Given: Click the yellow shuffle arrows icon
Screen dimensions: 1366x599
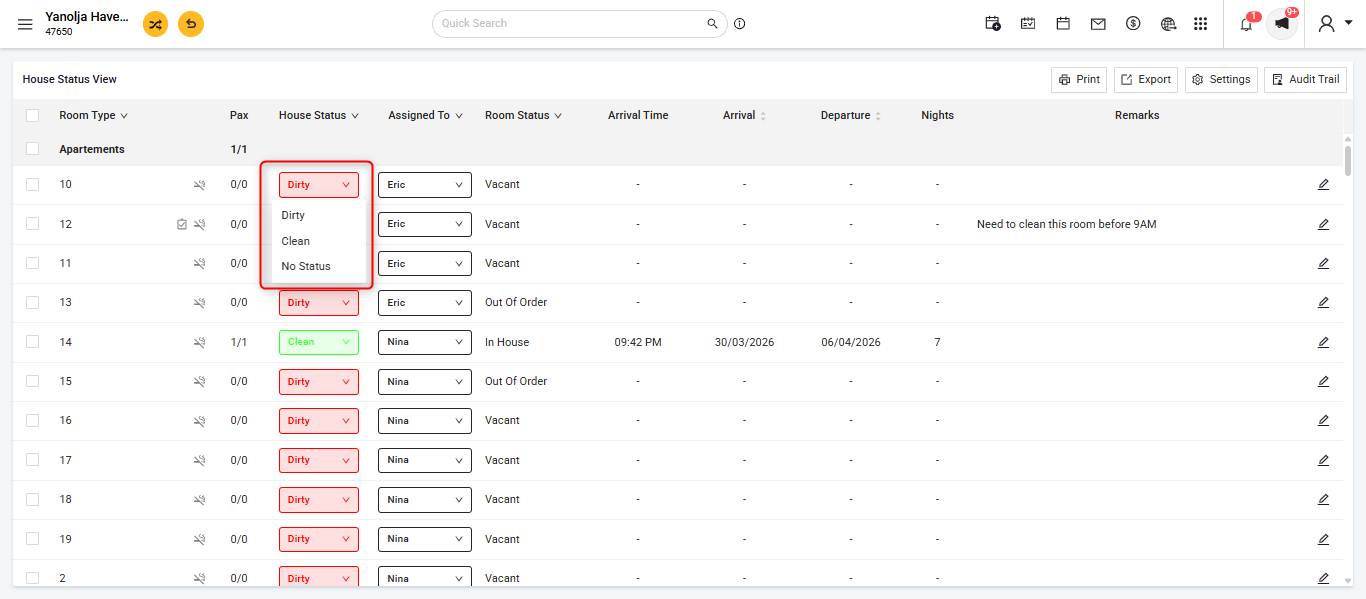Looking at the screenshot, I should pyautogui.click(x=155, y=24).
